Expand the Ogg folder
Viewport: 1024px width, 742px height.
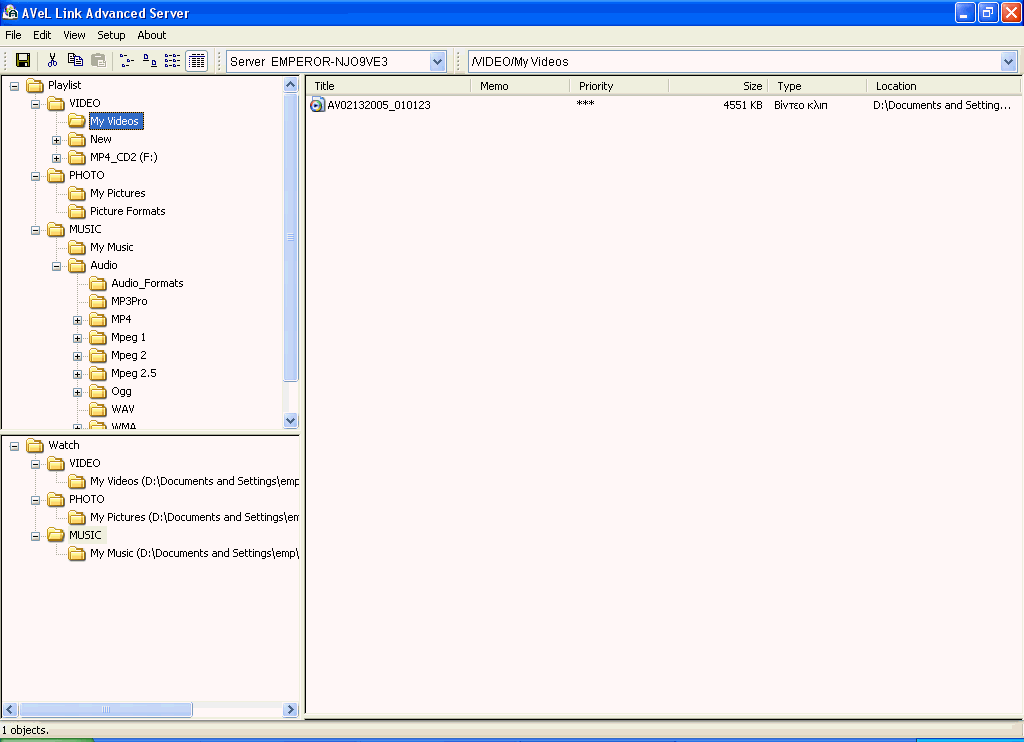pyautogui.click(x=77, y=392)
